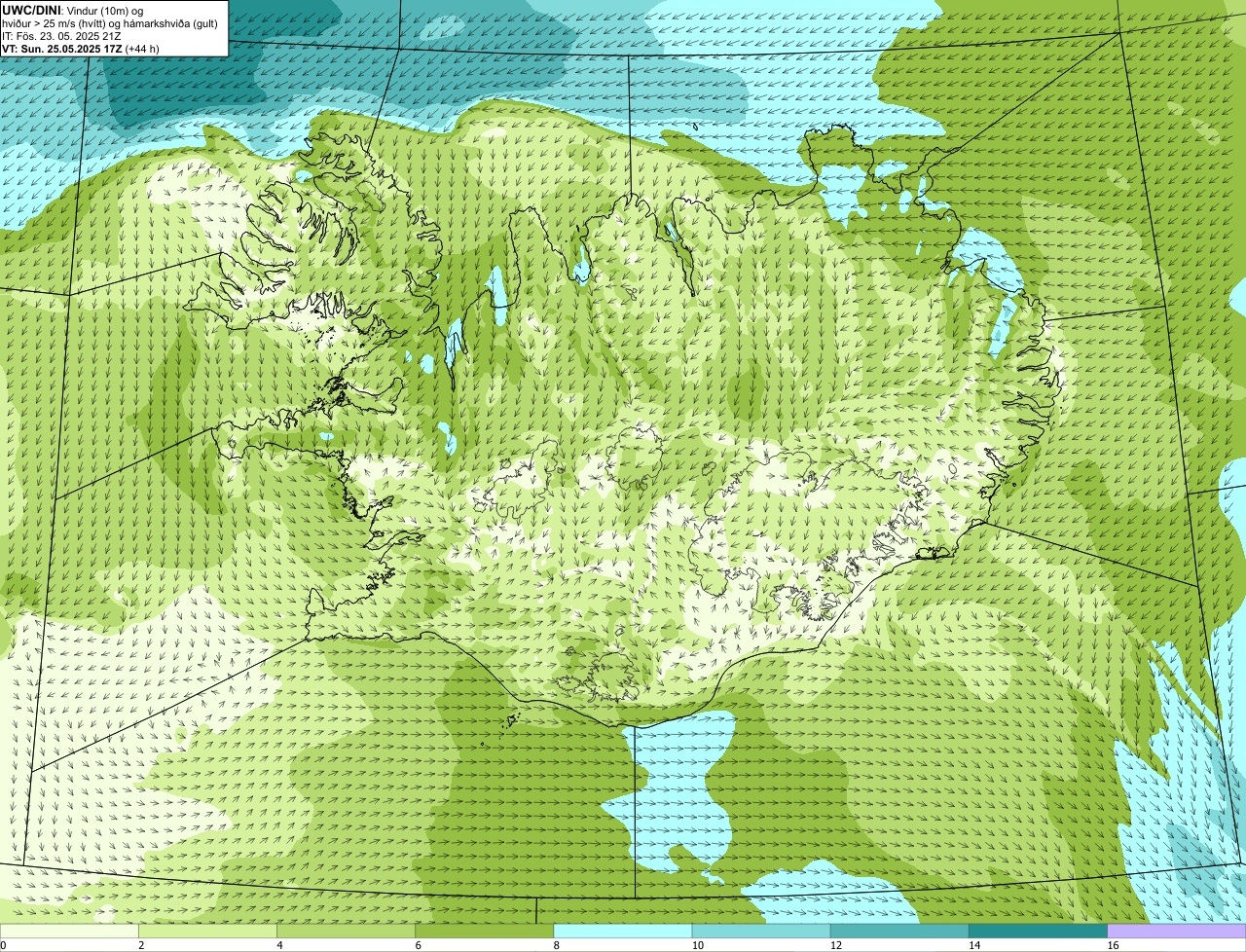
Task: Click the light cyan swatch between 8 and 10
Action: point(622,932)
